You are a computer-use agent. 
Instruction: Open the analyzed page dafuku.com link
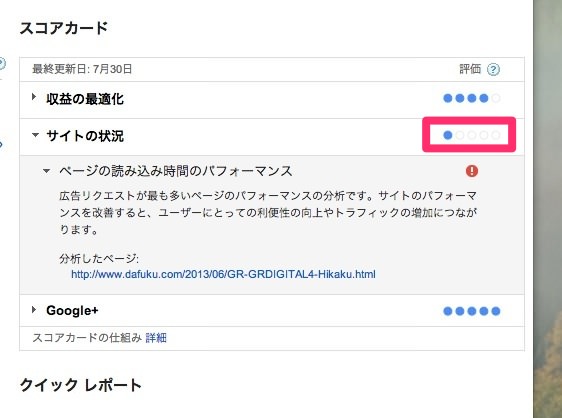(223, 274)
